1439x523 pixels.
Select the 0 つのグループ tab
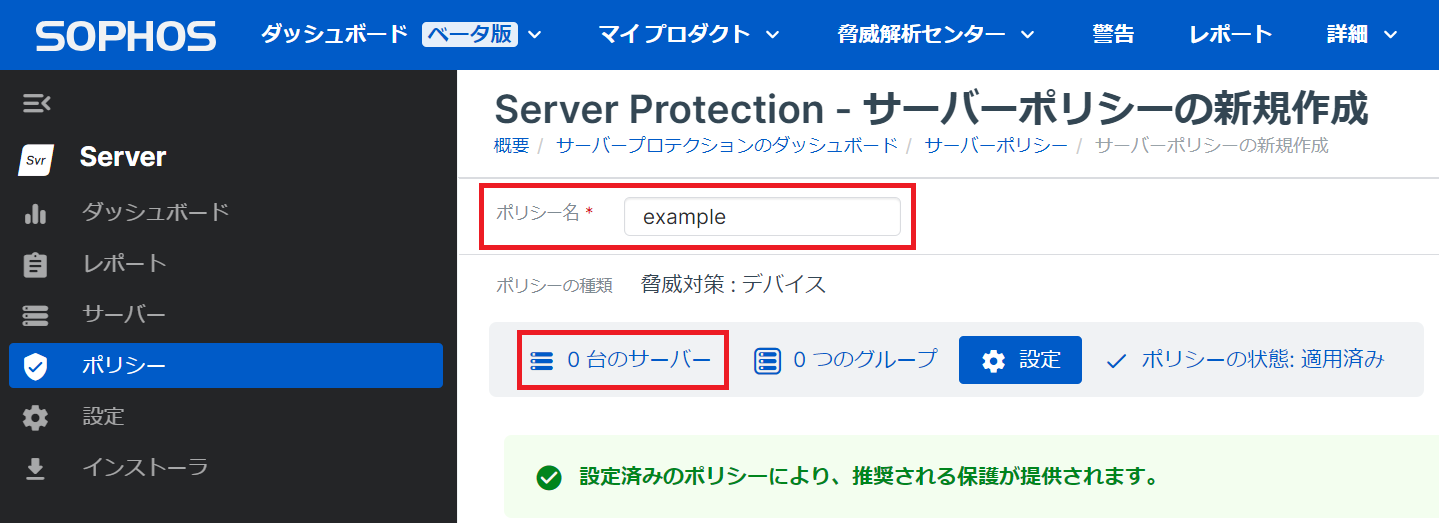[846, 360]
